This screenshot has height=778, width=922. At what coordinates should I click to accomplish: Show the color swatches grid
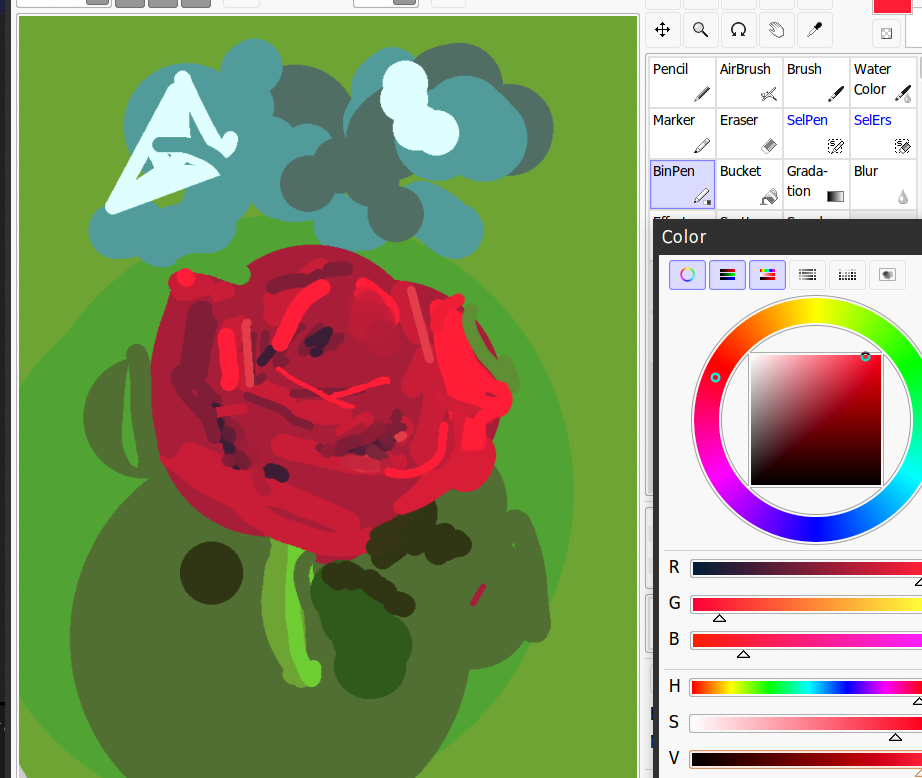click(847, 275)
